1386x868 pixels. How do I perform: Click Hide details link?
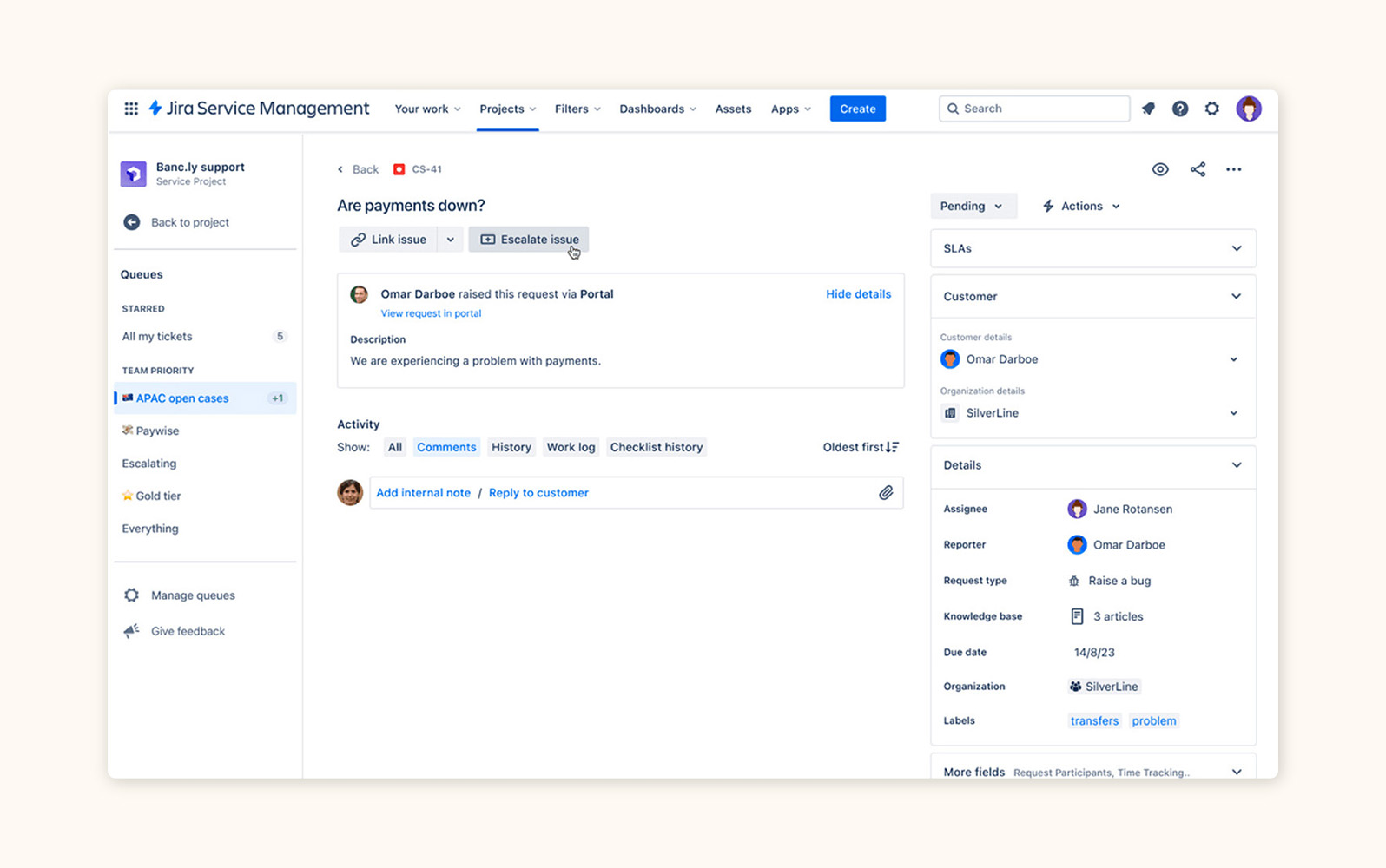point(858,294)
